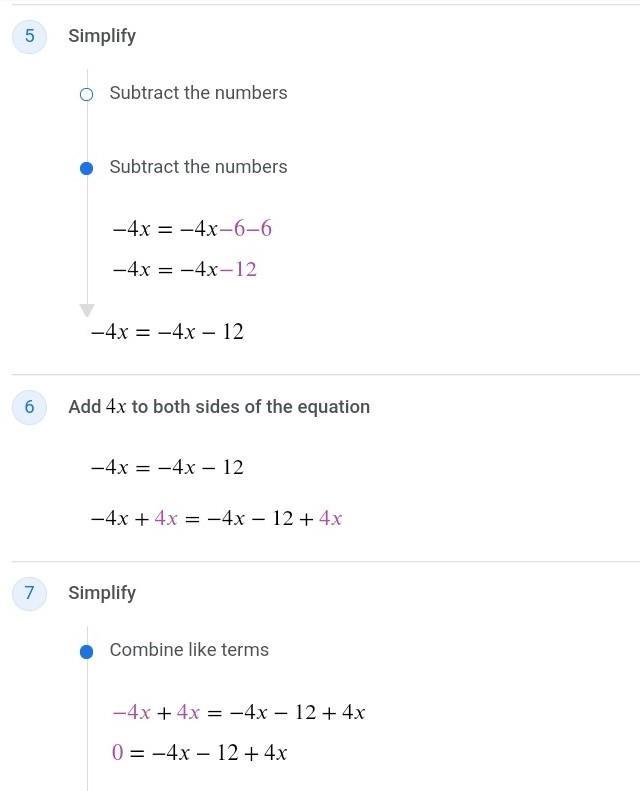Click the equation beginning with purple 0
Viewport: 640px width, 791px height.
[200, 753]
